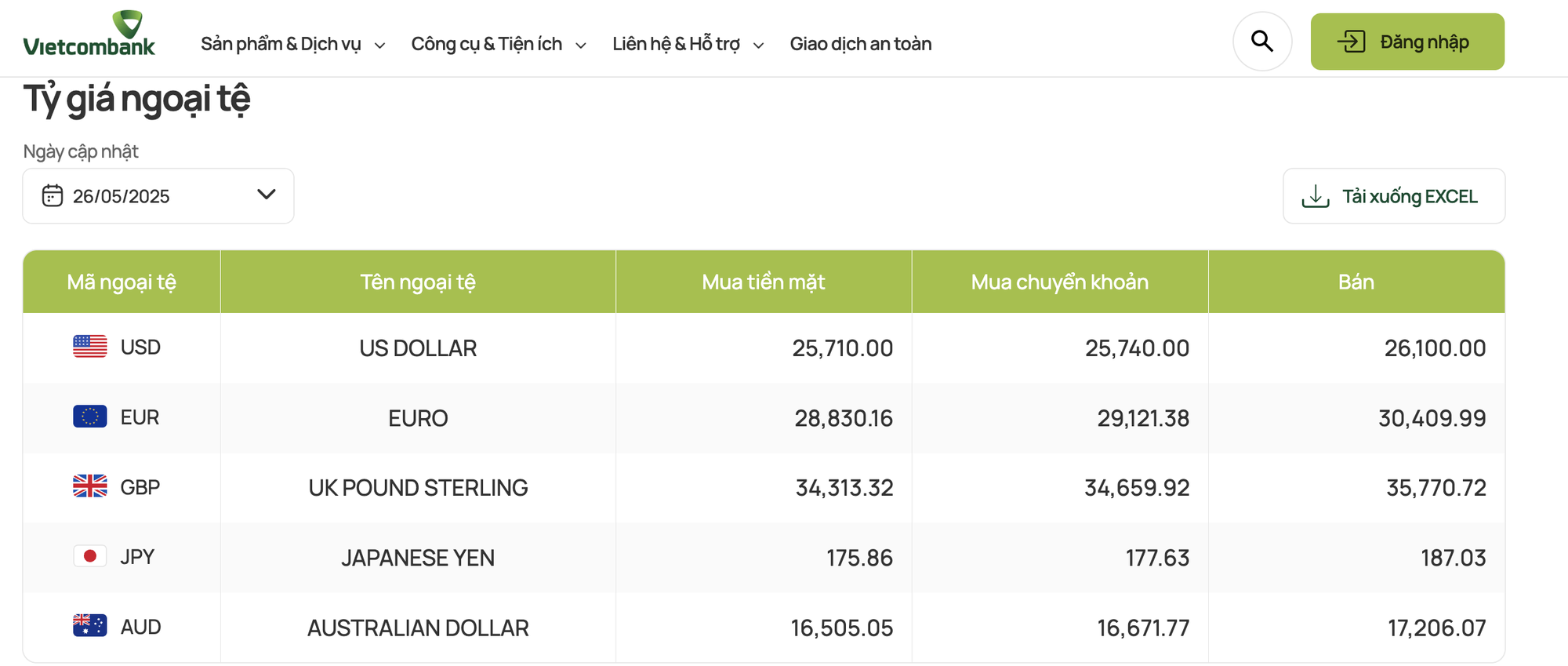Screen dimensions: 1568x666
Task: Click the EU flag icon beside EUR
Action: (x=89, y=417)
